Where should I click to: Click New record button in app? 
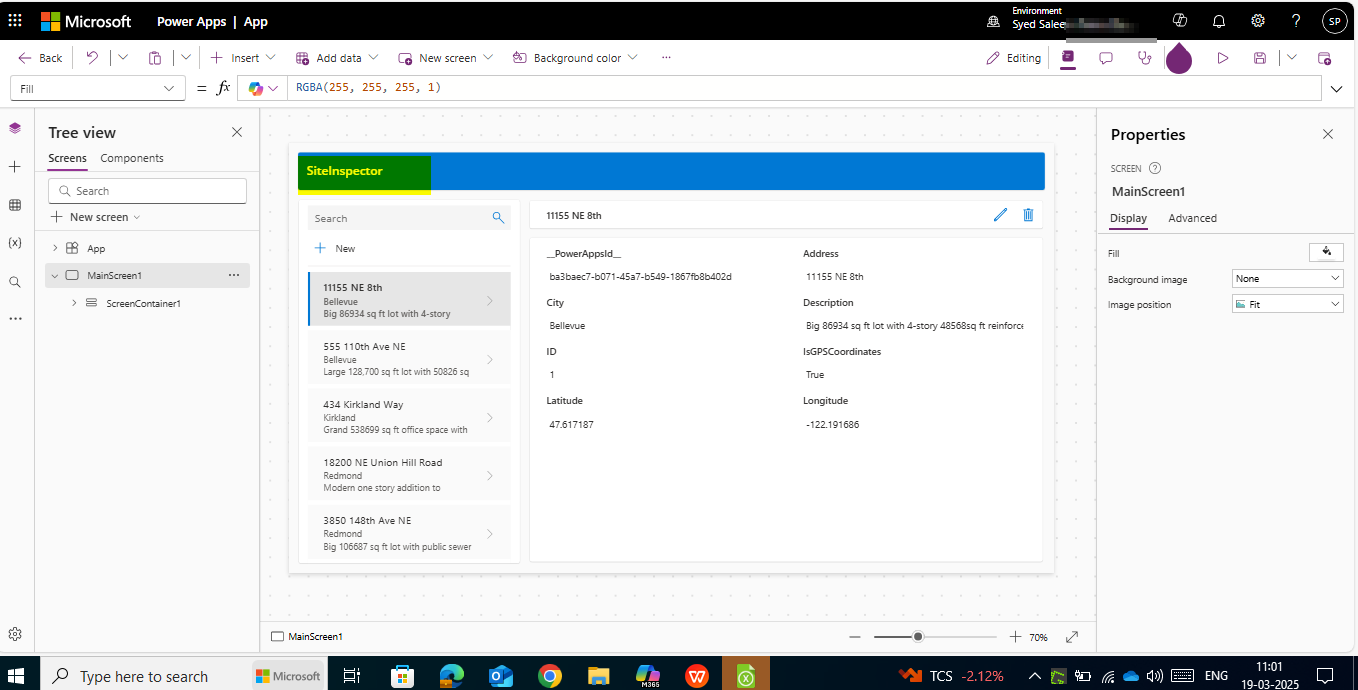click(x=335, y=248)
